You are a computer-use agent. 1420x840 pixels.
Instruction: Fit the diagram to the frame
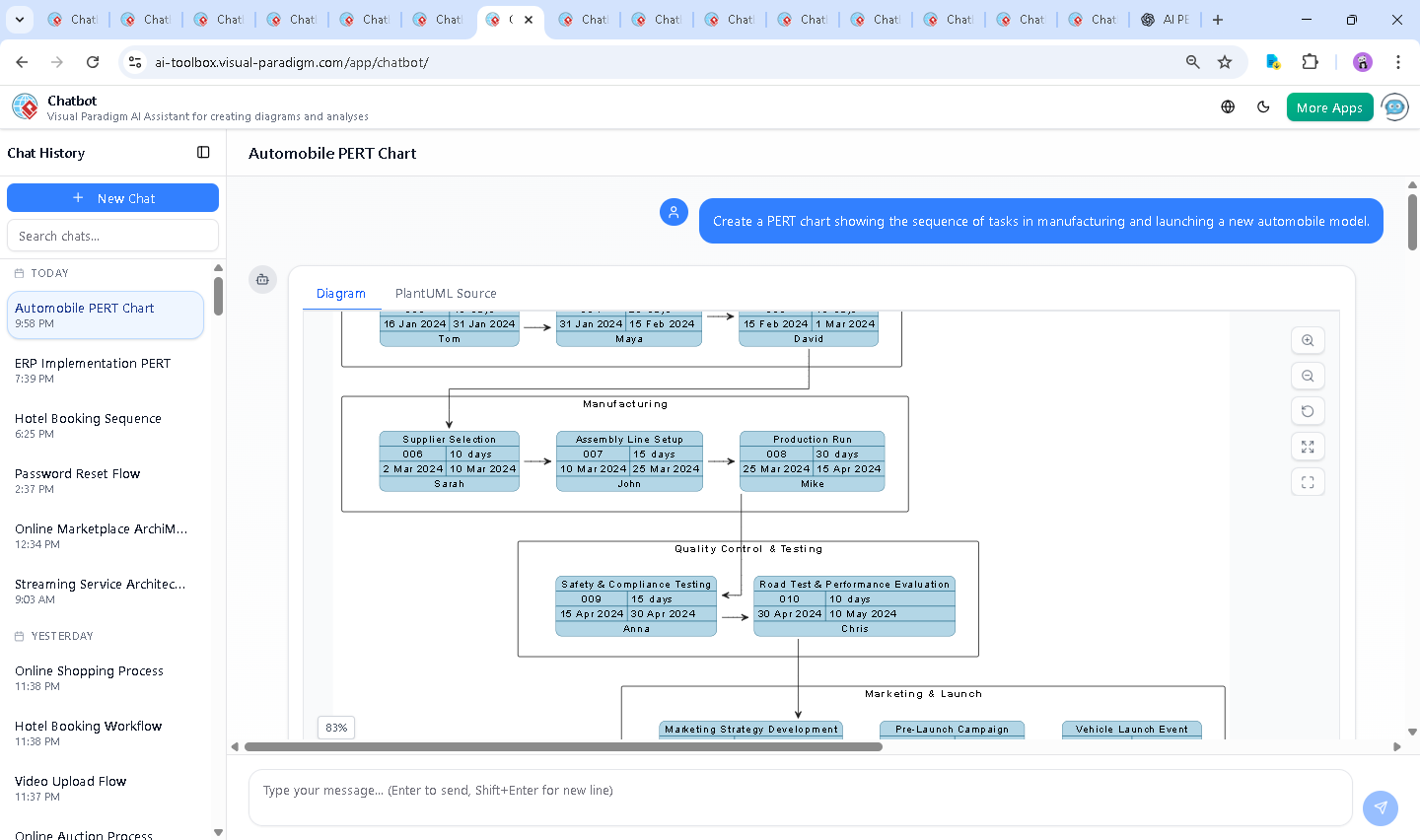[x=1308, y=482]
